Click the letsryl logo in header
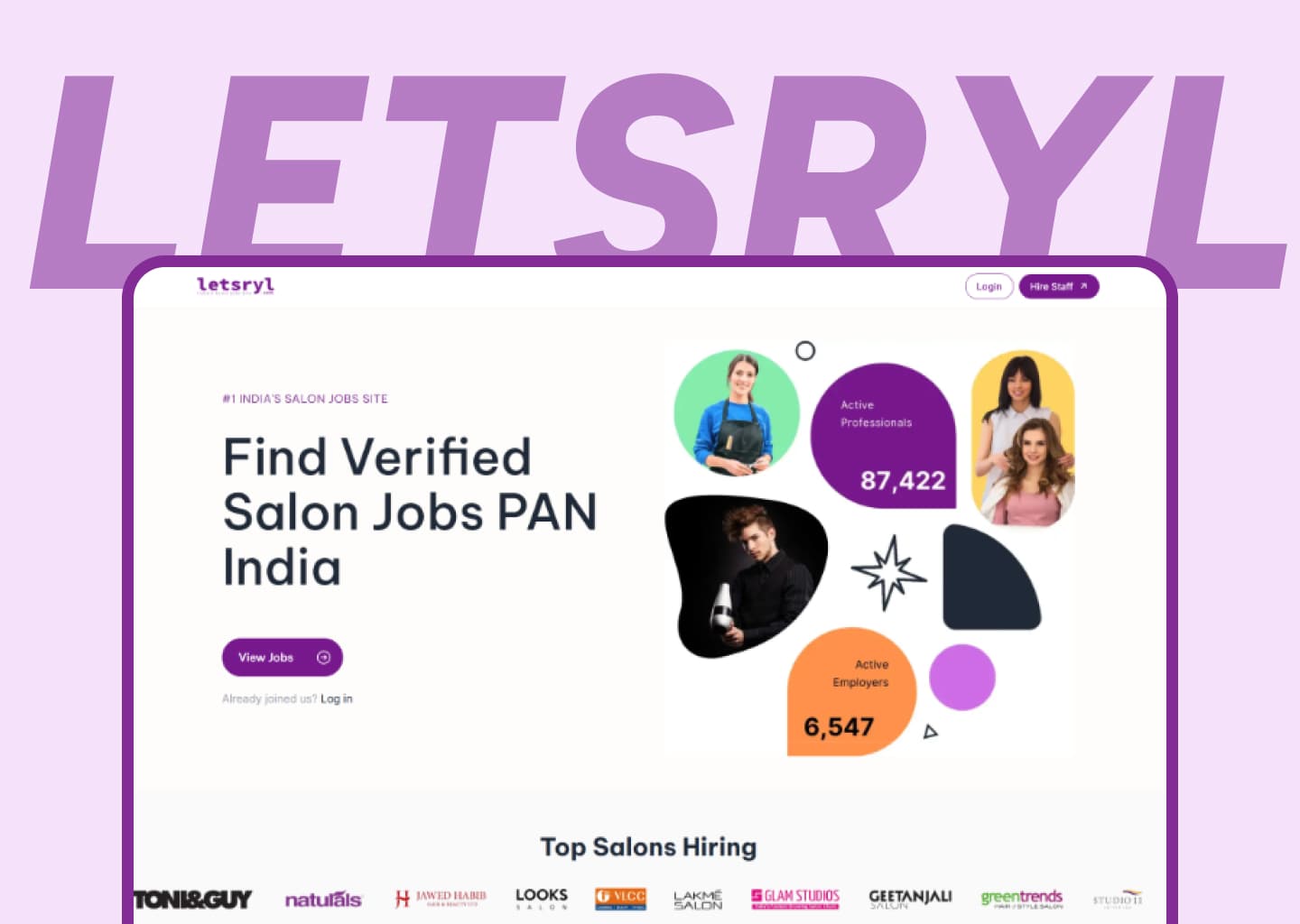Image resolution: width=1300 pixels, height=924 pixels. pyautogui.click(x=236, y=286)
